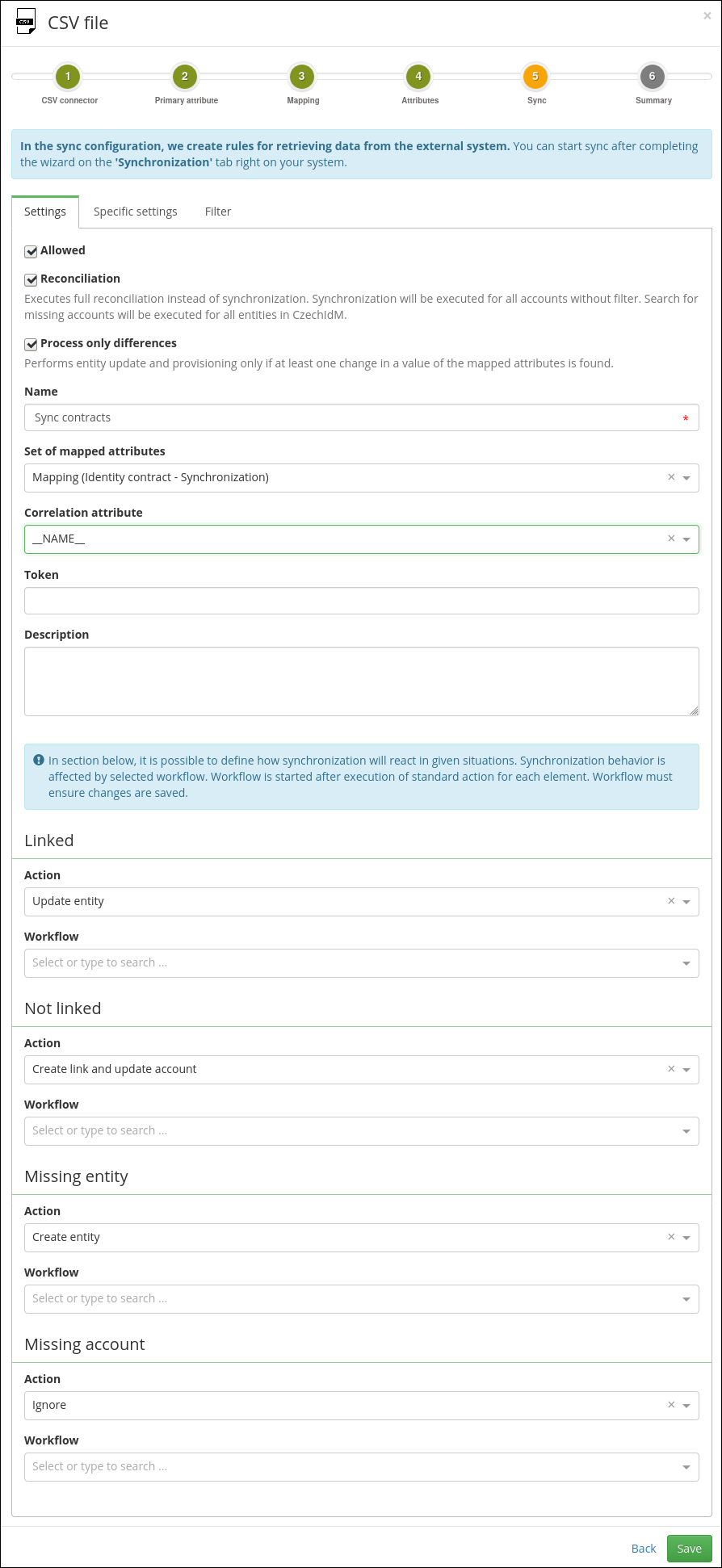Go to step 6 Summary circle
This screenshot has height=1568, width=722.
click(653, 77)
